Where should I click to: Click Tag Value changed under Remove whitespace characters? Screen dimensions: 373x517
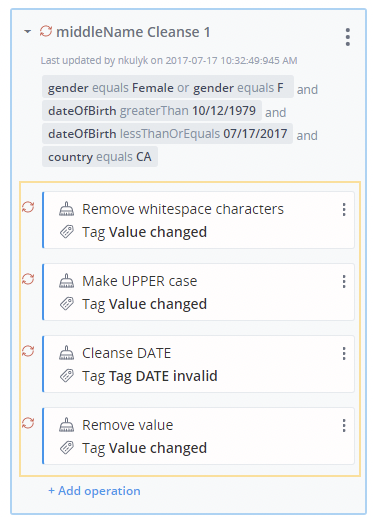(x=145, y=232)
